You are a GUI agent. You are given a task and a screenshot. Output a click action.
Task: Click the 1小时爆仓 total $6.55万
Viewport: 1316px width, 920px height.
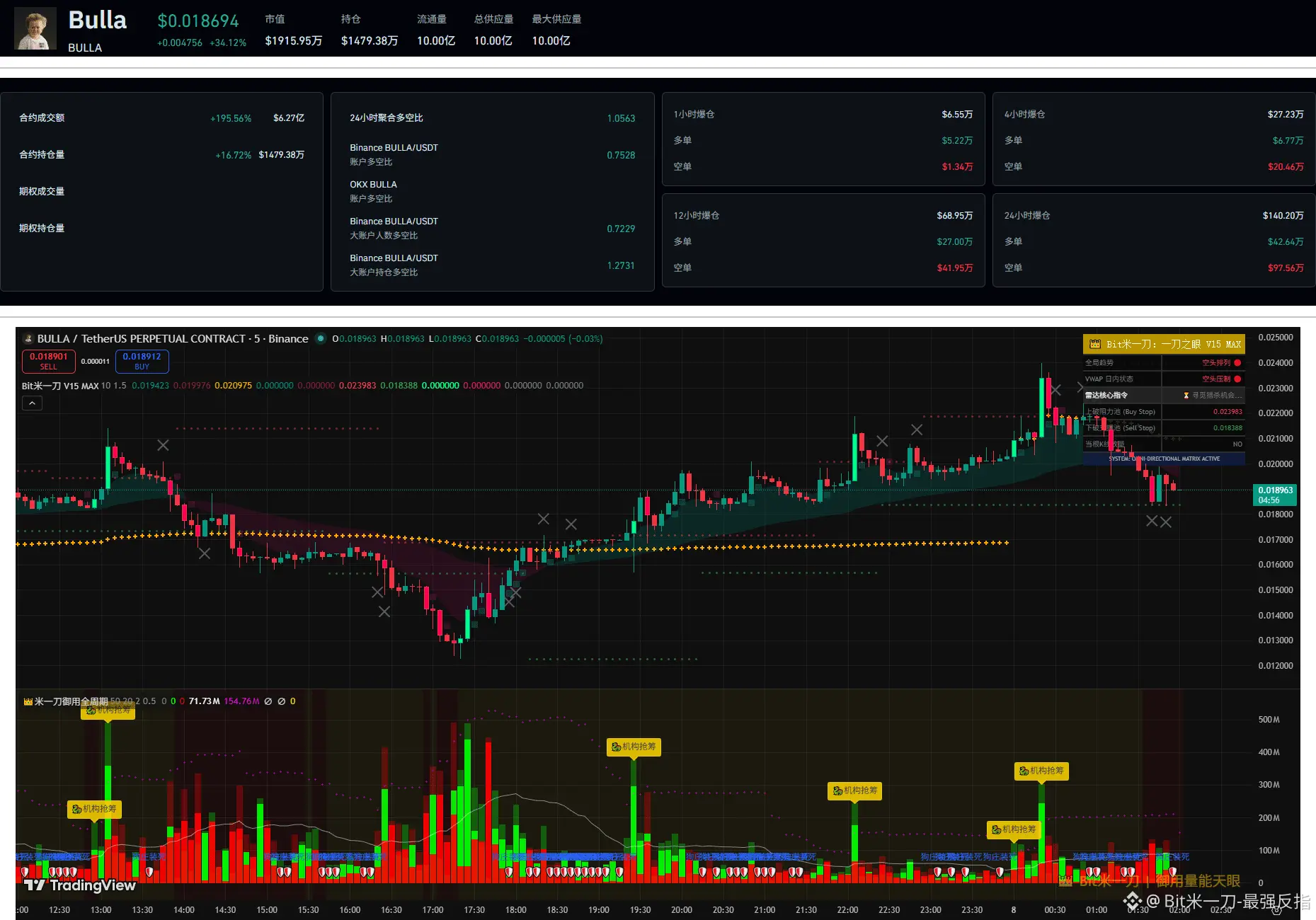point(957,114)
